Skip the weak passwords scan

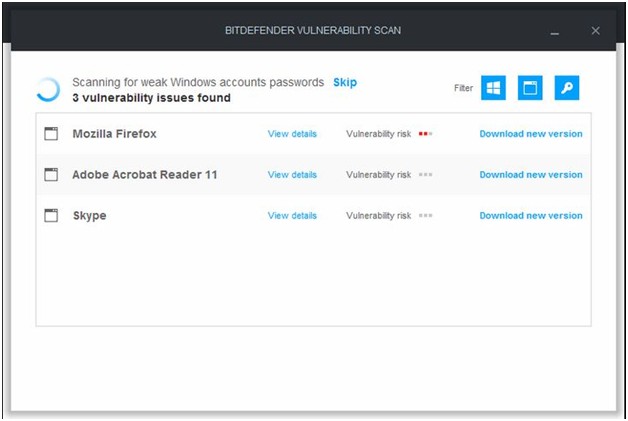point(345,83)
